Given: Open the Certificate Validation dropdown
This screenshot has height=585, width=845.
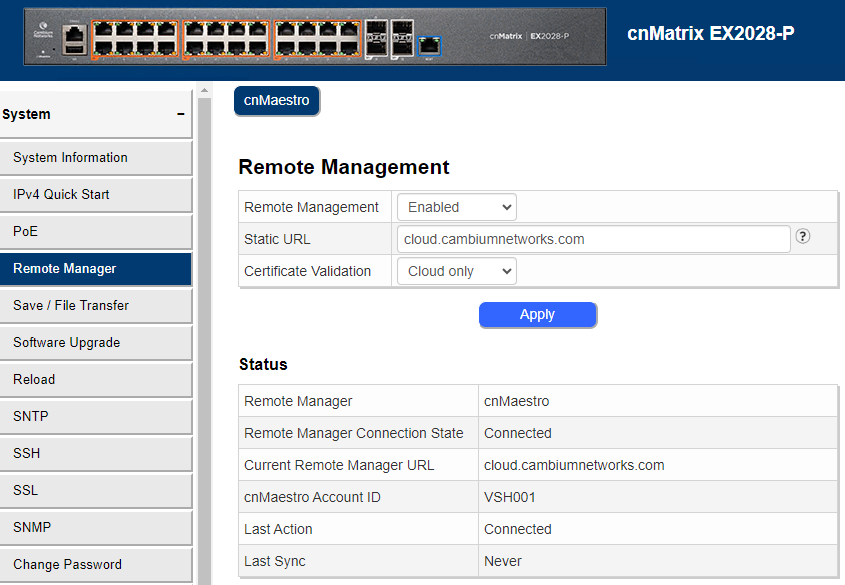Looking at the screenshot, I should pyautogui.click(x=456, y=271).
